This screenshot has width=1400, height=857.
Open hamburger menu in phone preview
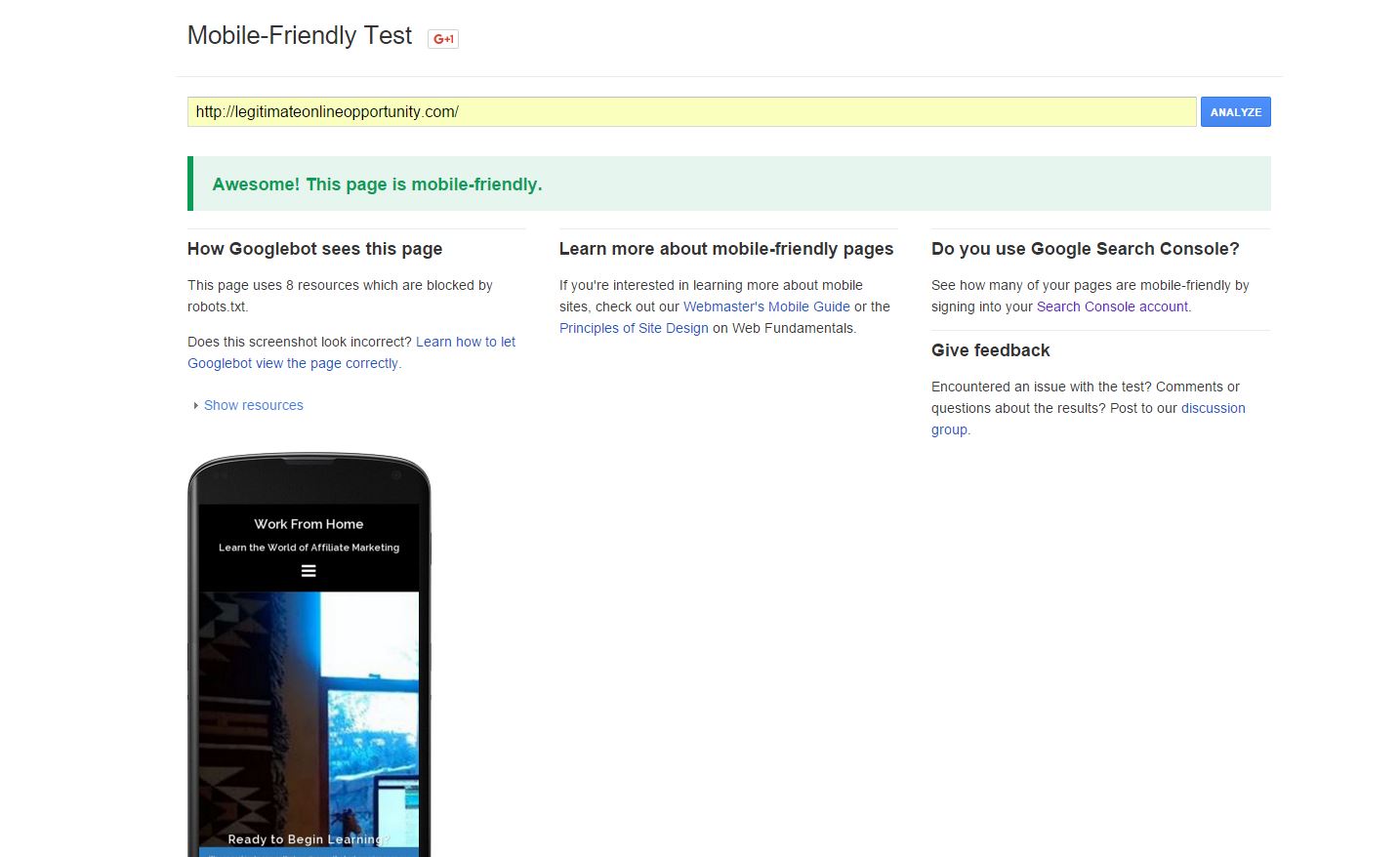pyautogui.click(x=309, y=571)
